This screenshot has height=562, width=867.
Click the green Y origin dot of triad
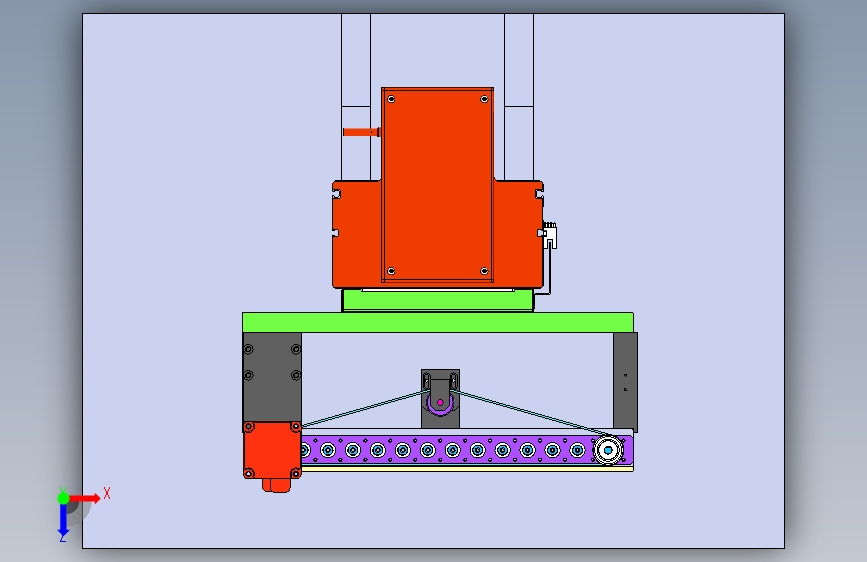pyautogui.click(x=63, y=498)
